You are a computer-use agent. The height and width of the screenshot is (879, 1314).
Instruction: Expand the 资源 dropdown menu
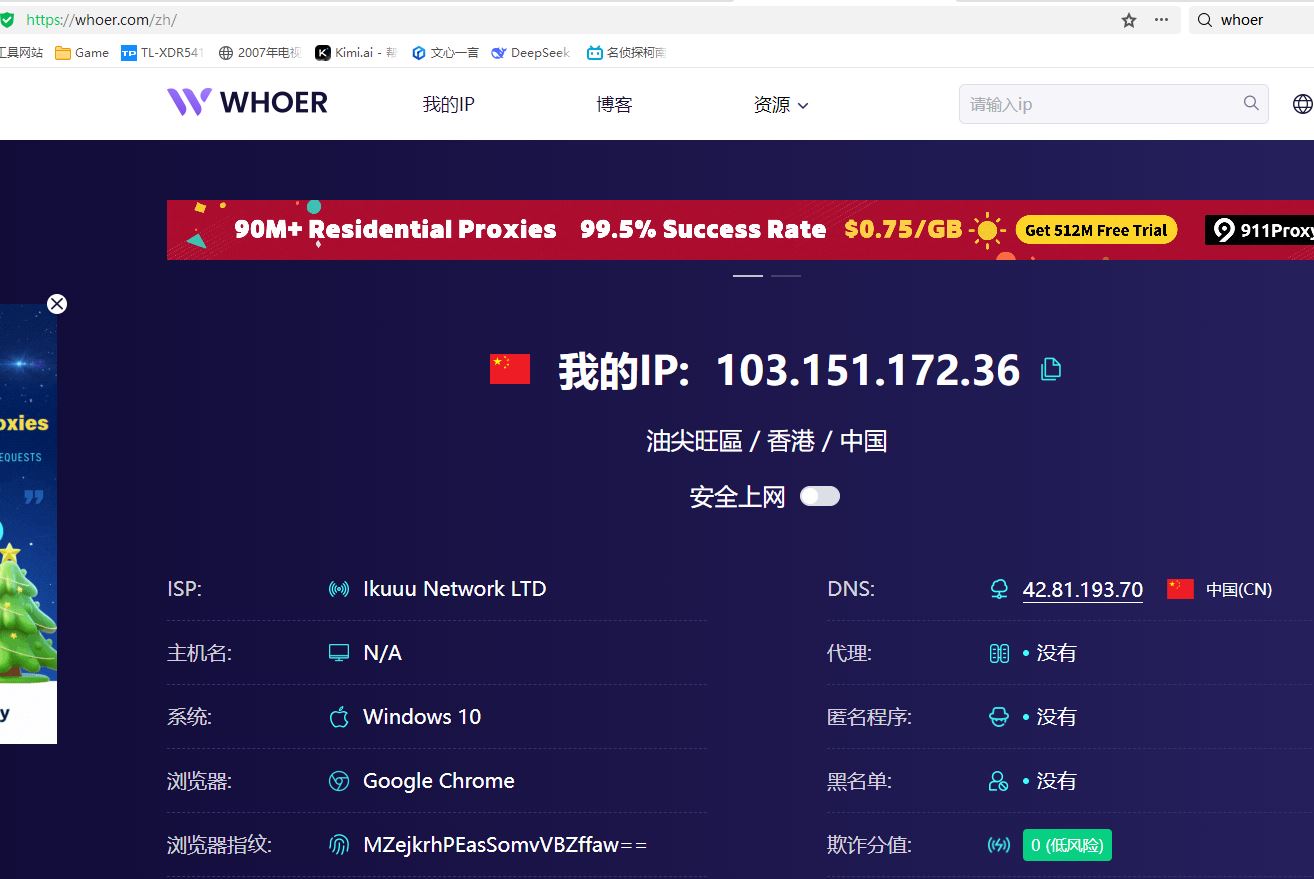[781, 104]
